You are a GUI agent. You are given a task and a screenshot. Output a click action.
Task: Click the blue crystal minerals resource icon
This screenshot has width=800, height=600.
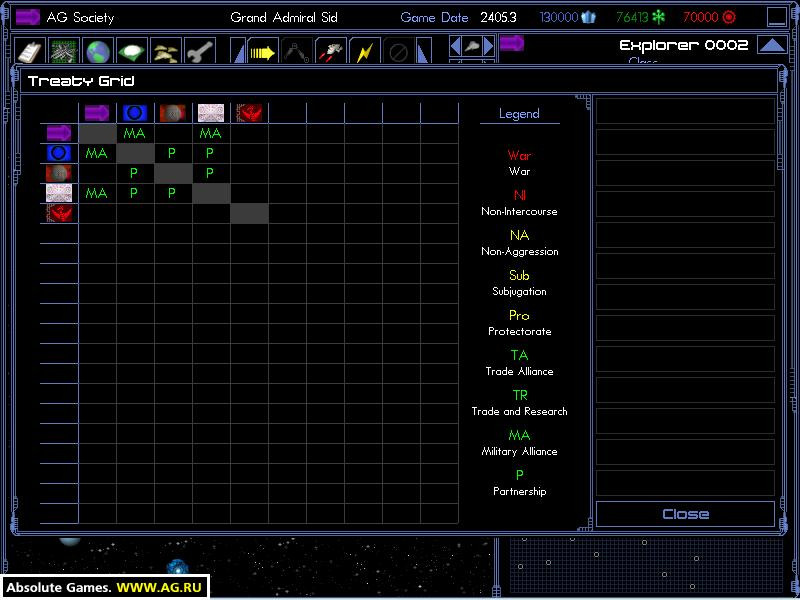[x=588, y=18]
